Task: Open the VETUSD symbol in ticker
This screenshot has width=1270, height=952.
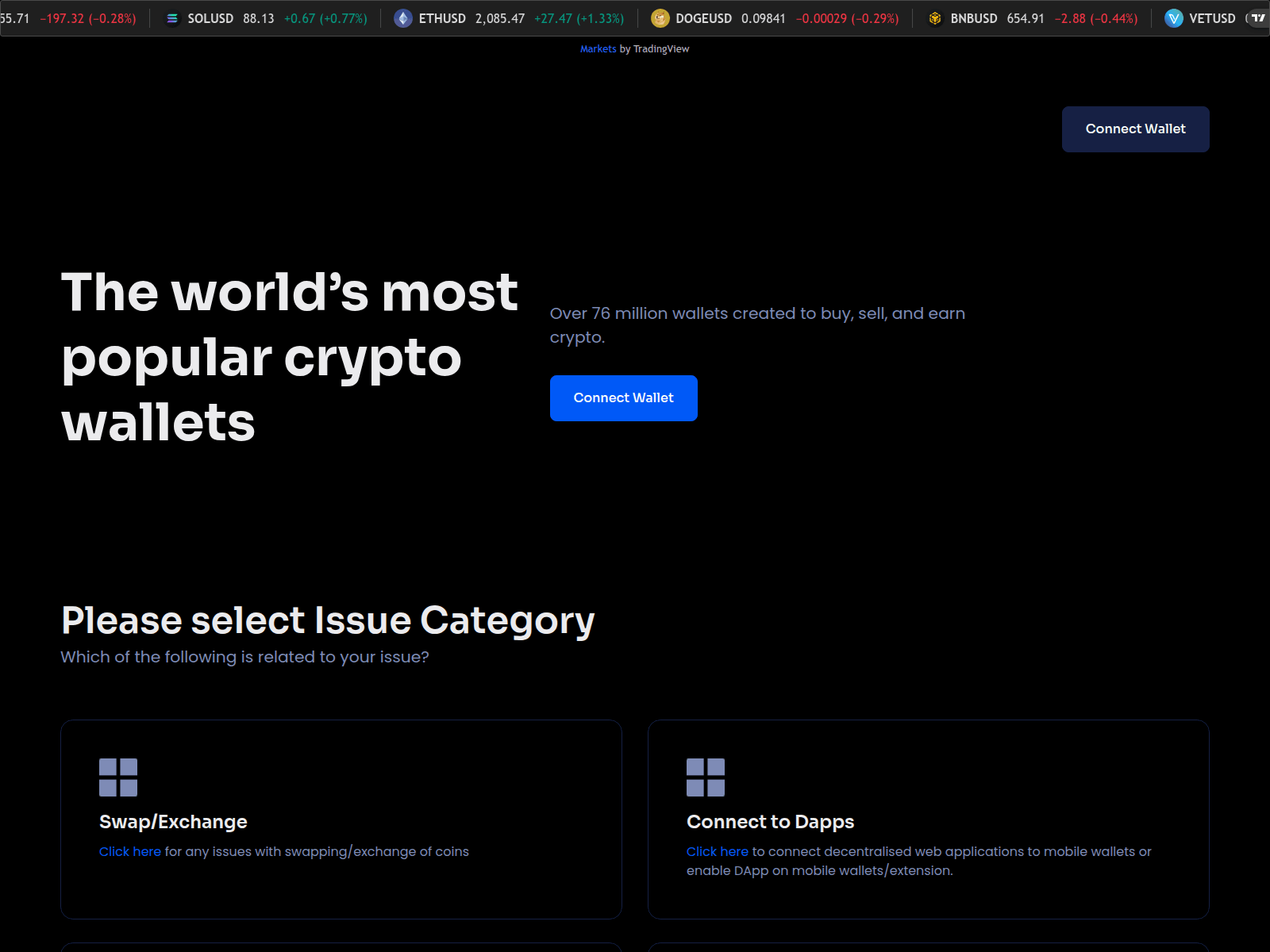Action: (1212, 18)
